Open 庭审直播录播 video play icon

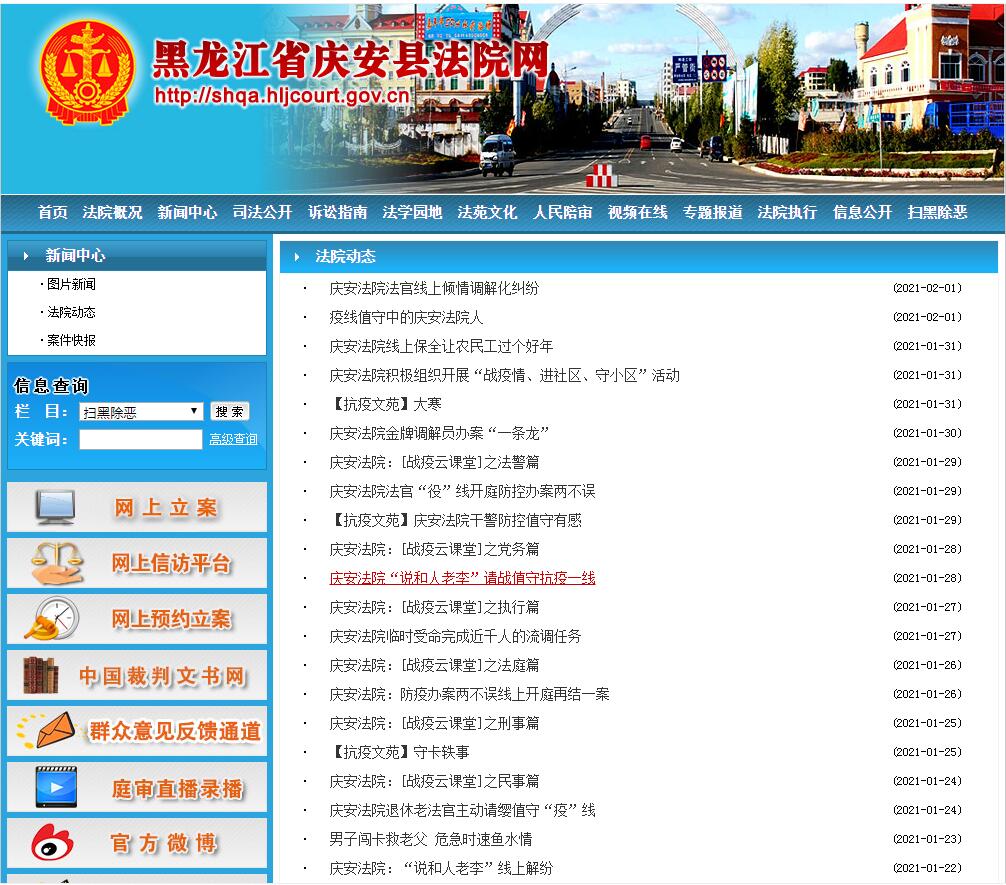click(x=56, y=788)
